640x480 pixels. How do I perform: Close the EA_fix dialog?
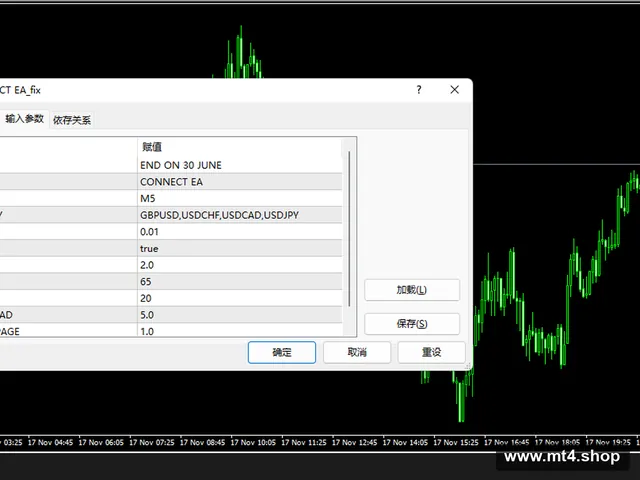coord(454,90)
